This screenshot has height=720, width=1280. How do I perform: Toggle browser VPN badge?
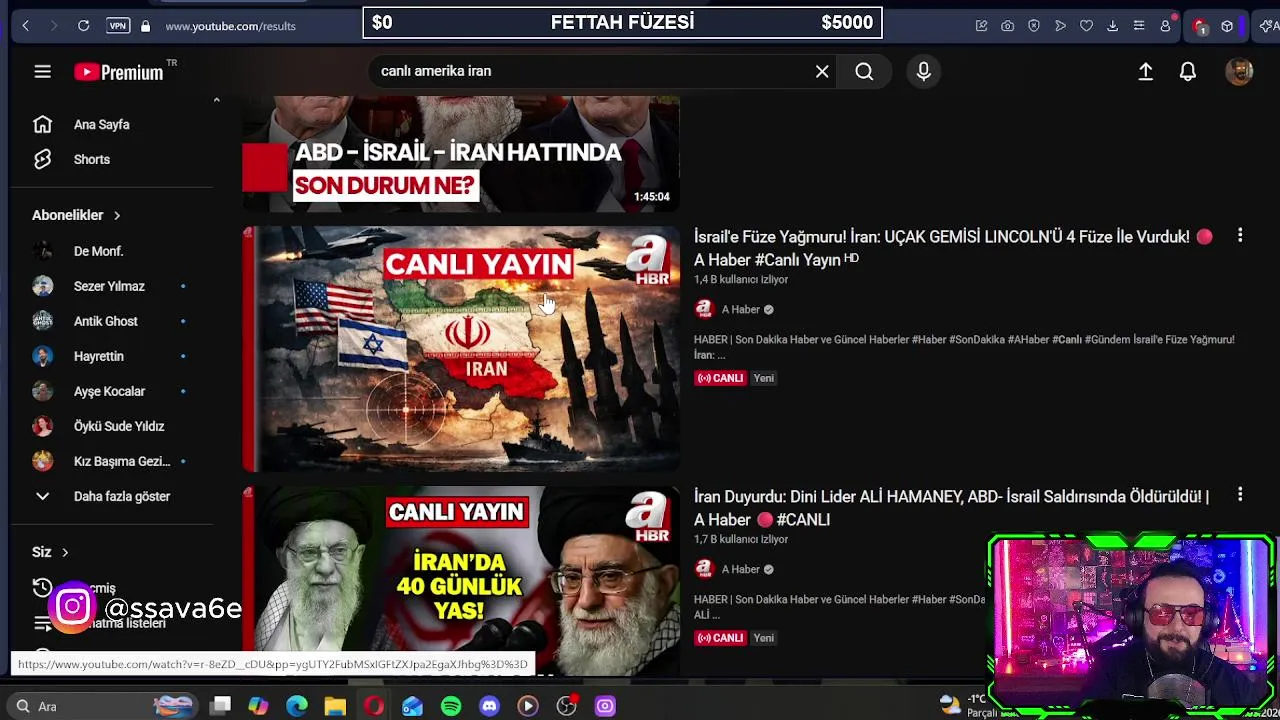(118, 26)
